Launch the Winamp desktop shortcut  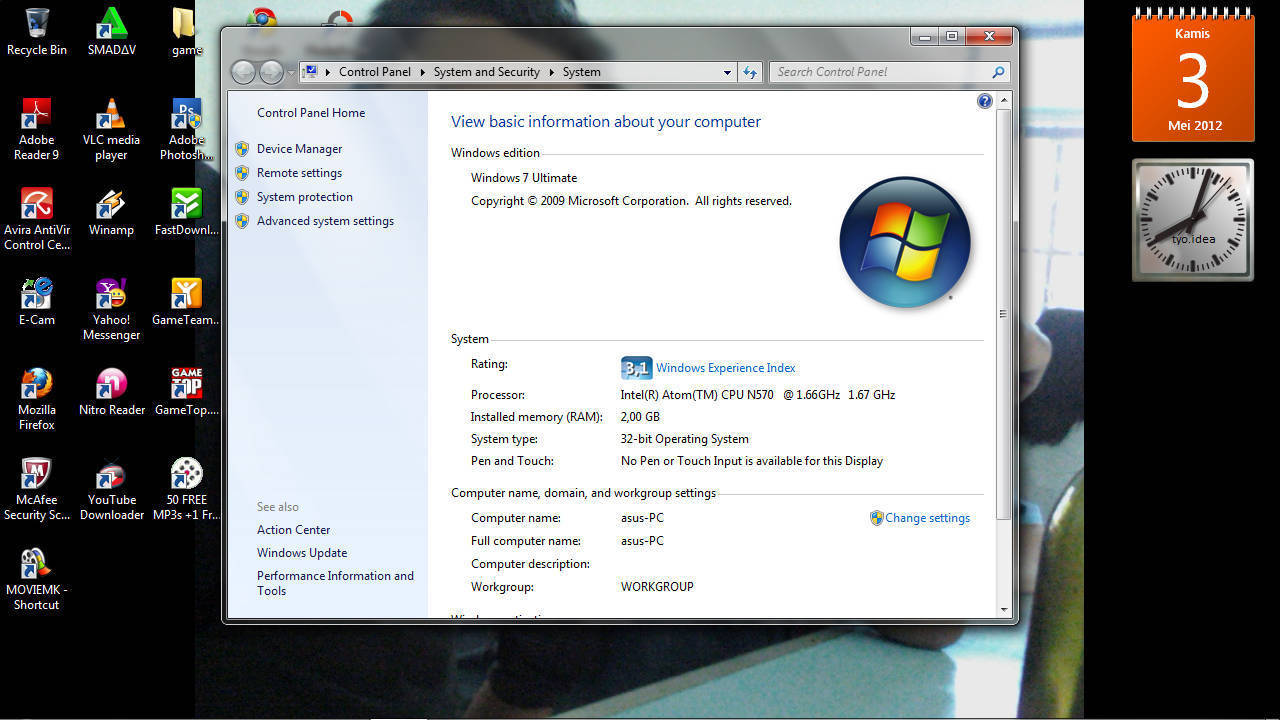click(x=111, y=212)
